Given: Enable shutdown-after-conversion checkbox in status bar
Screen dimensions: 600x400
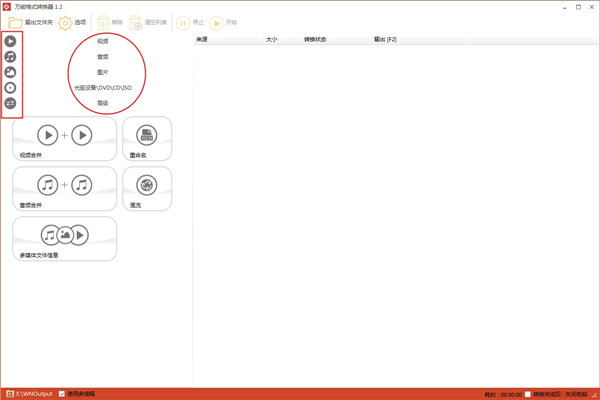Looking at the screenshot, I should click(528, 394).
